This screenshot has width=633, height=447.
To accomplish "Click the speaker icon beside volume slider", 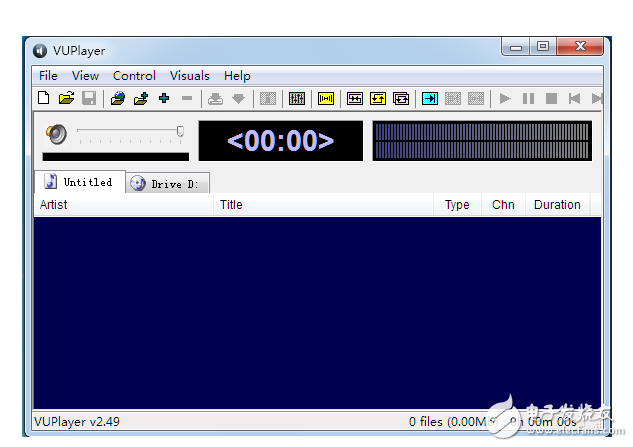I will pyautogui.click(x=56, y=133).
